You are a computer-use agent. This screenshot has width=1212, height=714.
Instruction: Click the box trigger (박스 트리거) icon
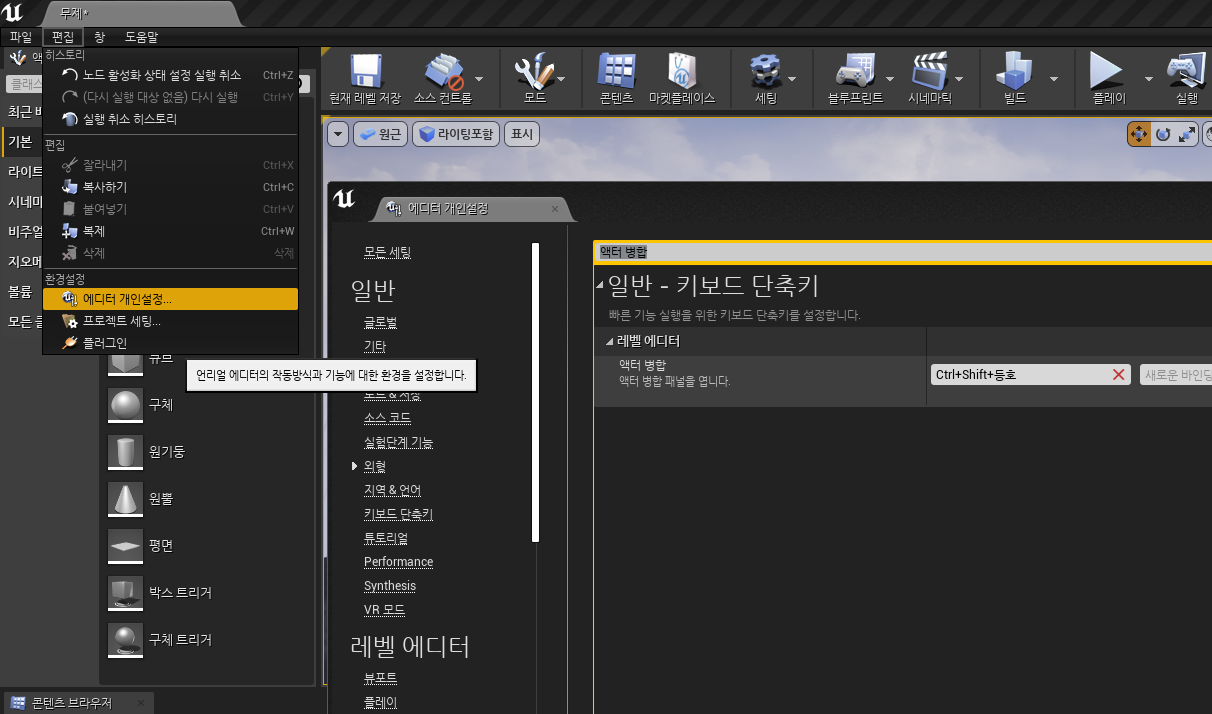125,592
